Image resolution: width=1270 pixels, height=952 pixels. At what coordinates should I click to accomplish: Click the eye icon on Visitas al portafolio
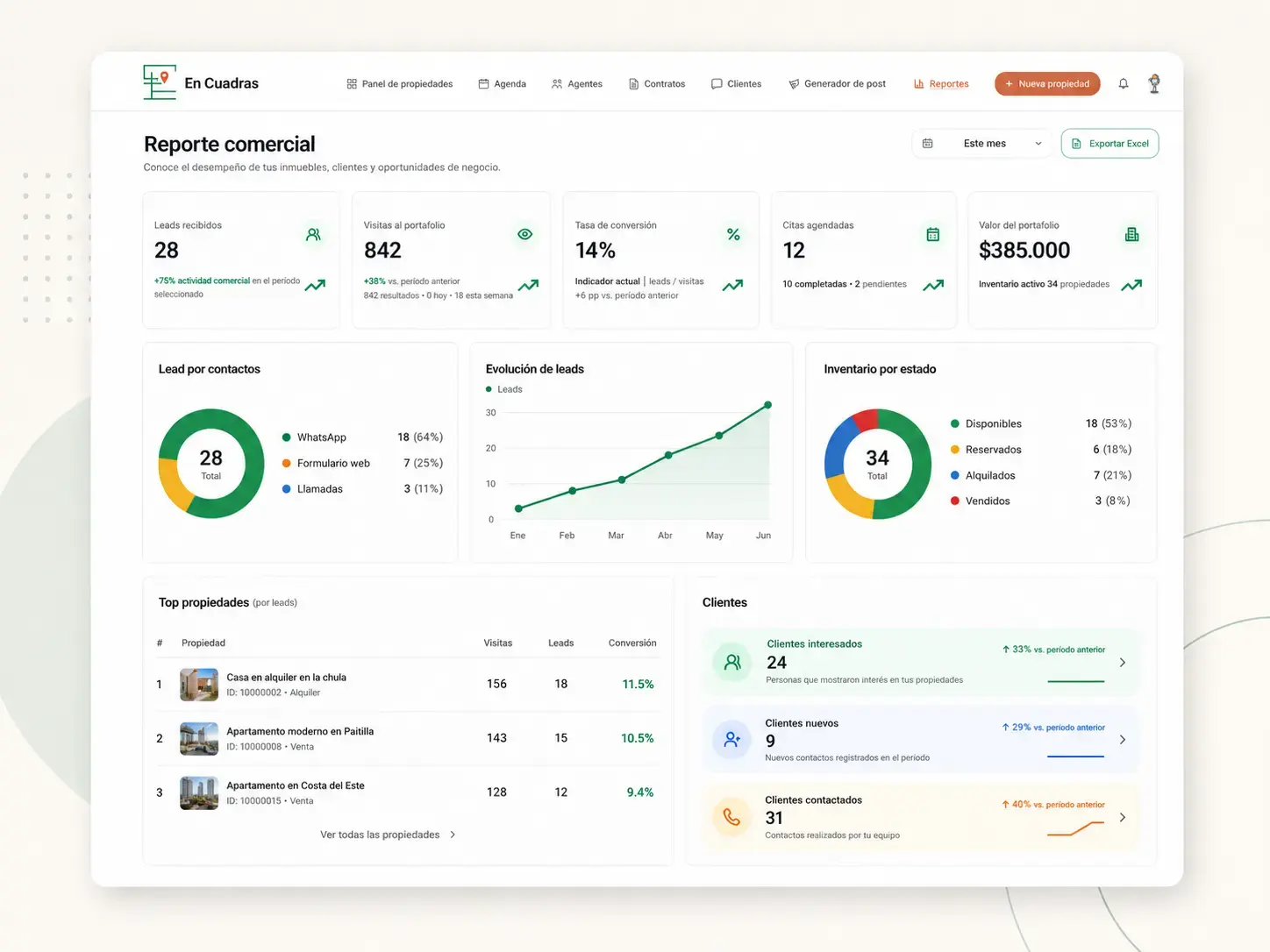(x=525, y=234)
